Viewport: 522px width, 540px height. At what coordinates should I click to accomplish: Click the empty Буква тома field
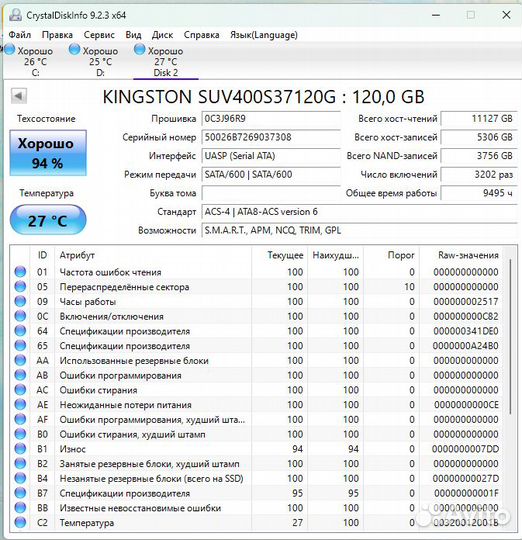(x=271, y=193)
